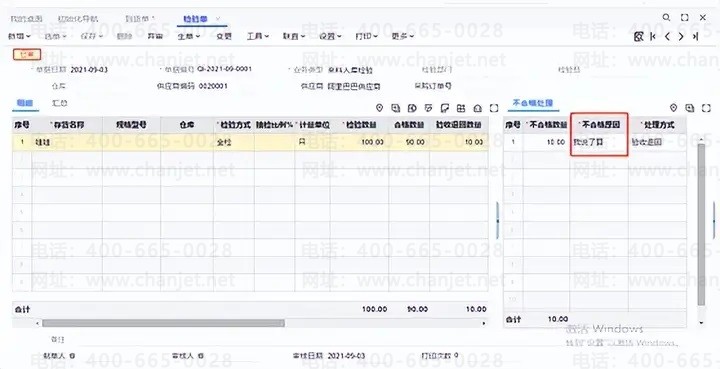Image resolution: width=720 pixels, height=369 pixels.
Task: Switch to the 初始化导航 tab
Action: coord(78,19)
